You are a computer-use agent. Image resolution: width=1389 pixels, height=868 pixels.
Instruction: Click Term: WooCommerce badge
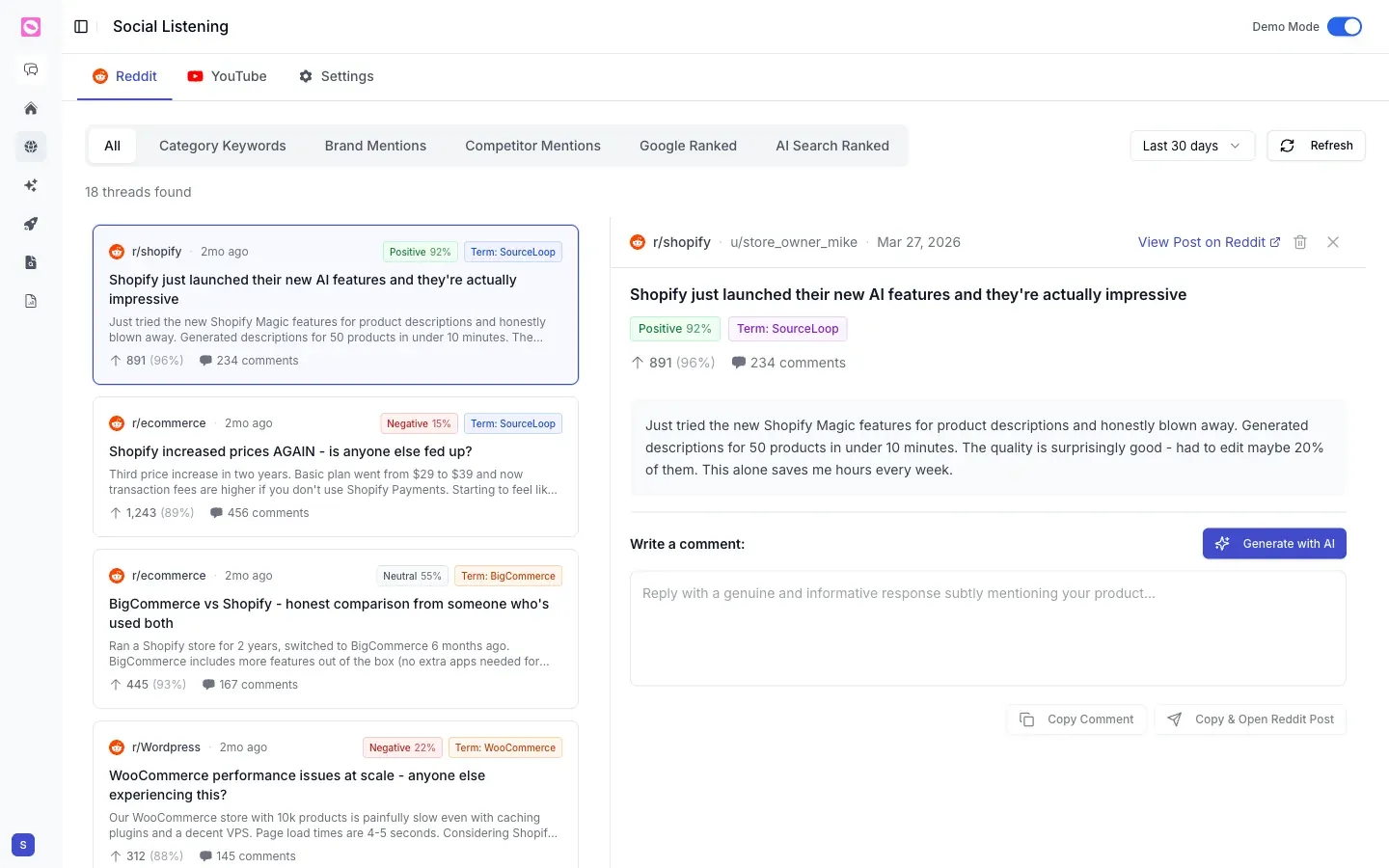[505, 747]
